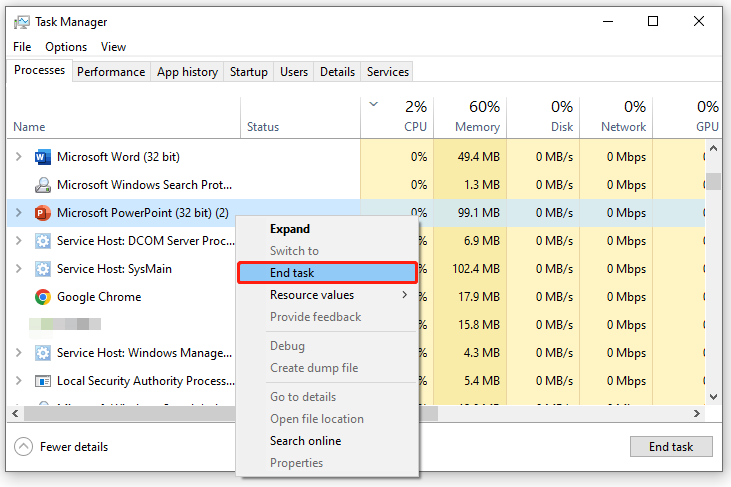Click Fewer details link
Image resolution: width=731 pixels, height=487 pixels.
tap(74, 447)
